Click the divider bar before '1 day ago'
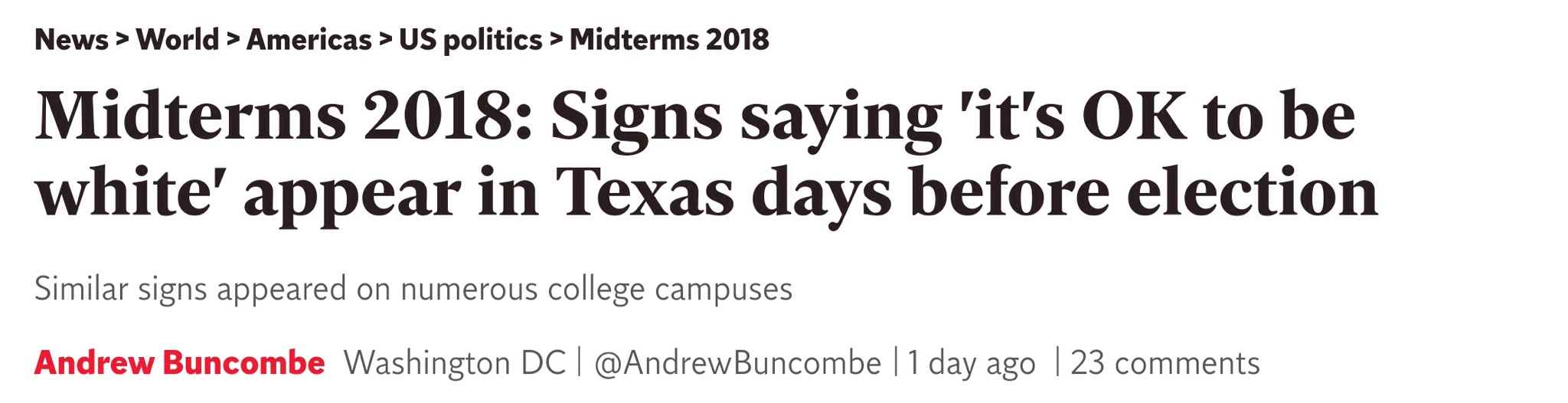The width and height of the screenshot is (1568, 403). pyautogui.click(x=896, y=362)
